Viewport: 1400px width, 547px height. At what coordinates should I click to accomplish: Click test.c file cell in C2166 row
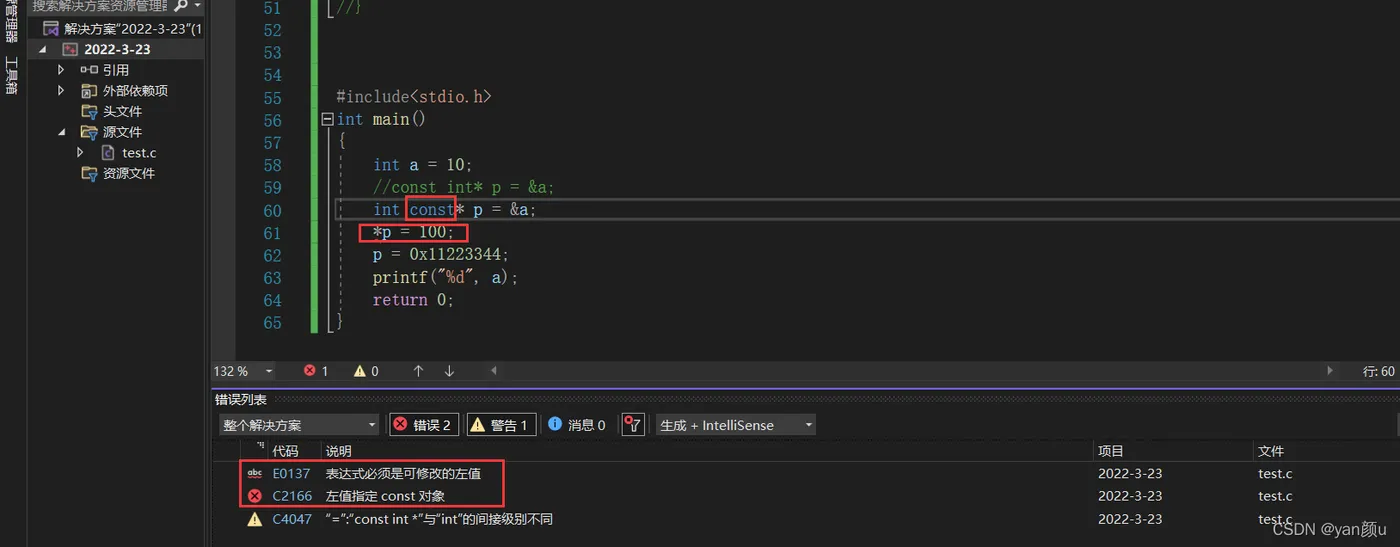1275,496
